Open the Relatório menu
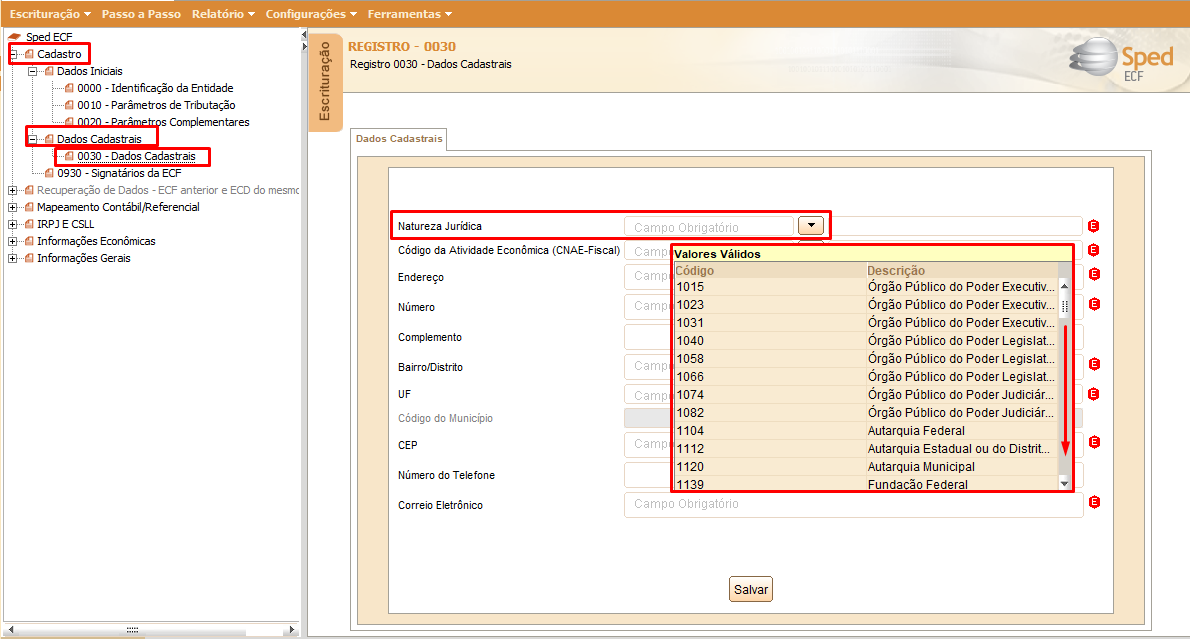This screenshot has height=639, width=1190. 223,14
